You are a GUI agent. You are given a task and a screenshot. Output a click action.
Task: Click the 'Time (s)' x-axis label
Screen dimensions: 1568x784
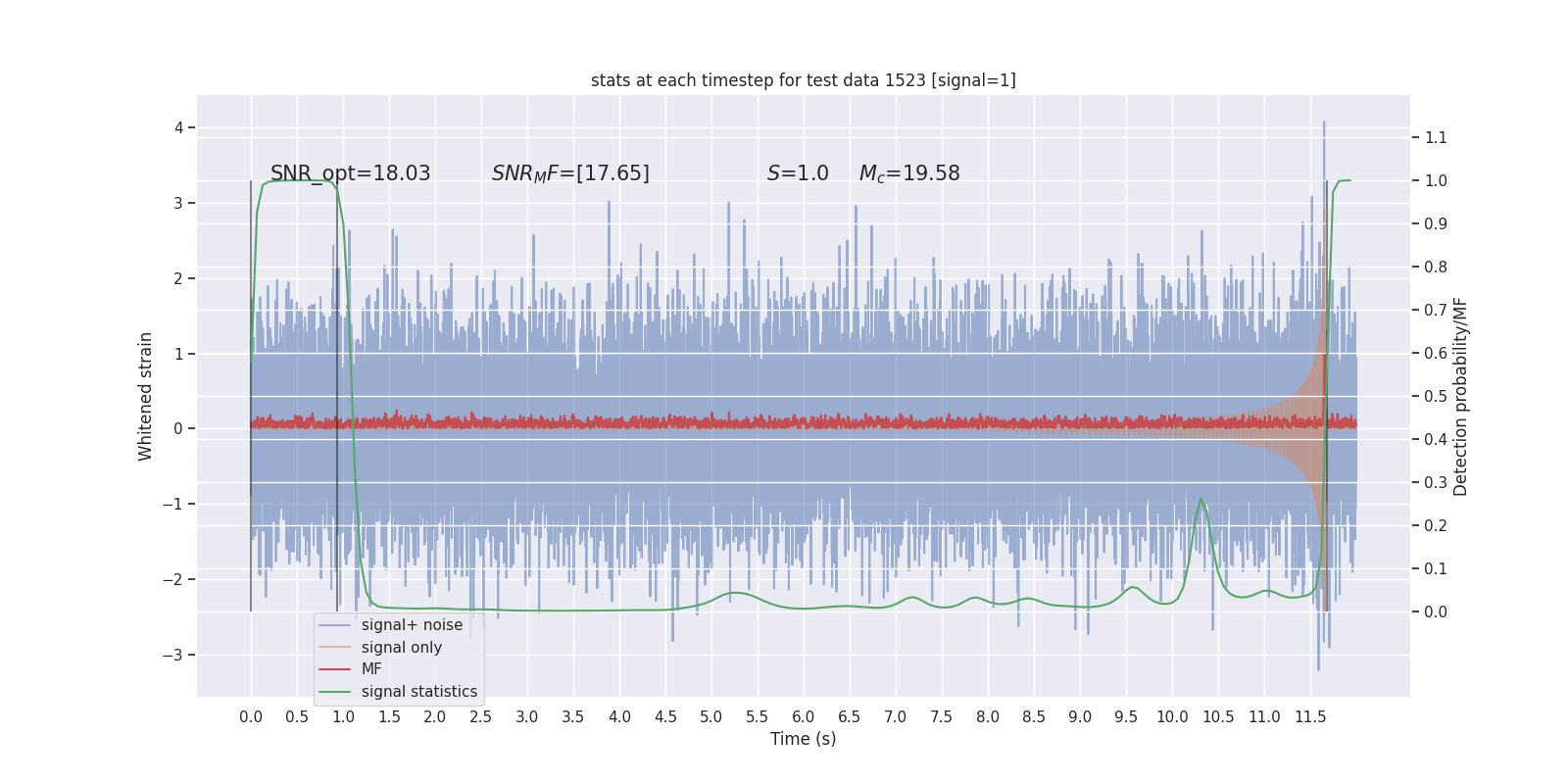tap(804, 739)
